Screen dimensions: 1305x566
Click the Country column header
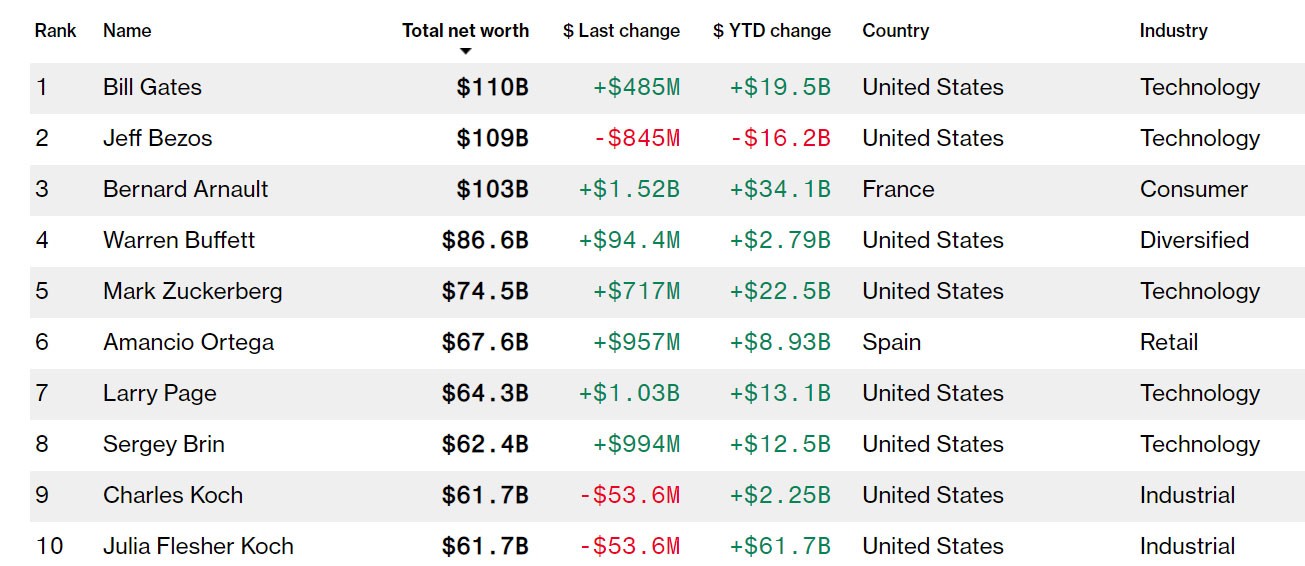pyautogui.click(x=895, y=31)
